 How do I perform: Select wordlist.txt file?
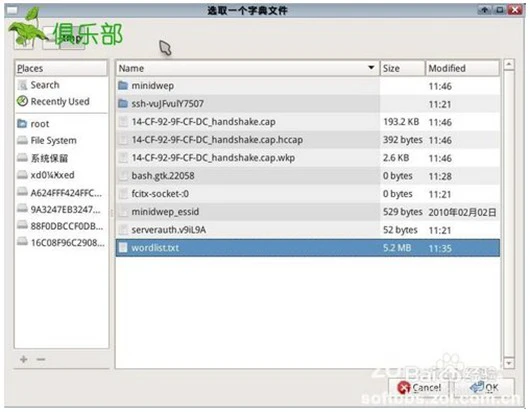coord(307,248)
